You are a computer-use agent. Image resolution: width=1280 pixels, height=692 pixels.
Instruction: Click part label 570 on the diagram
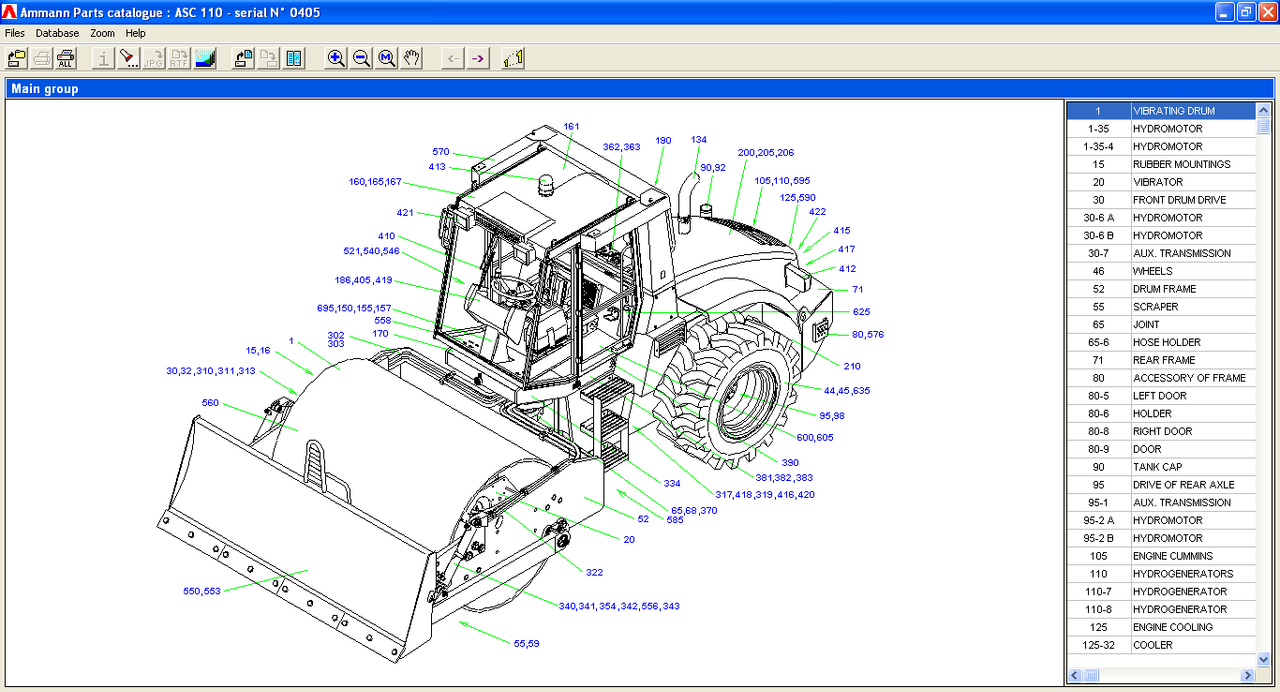click(441, 152)
